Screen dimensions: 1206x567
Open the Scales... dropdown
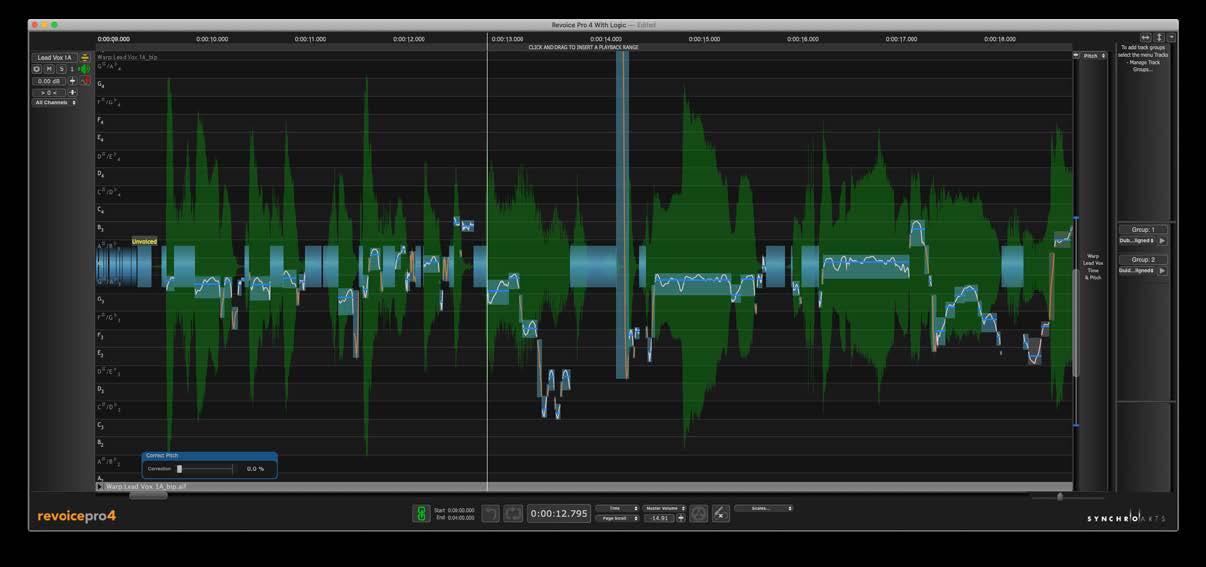click(763, 508)
